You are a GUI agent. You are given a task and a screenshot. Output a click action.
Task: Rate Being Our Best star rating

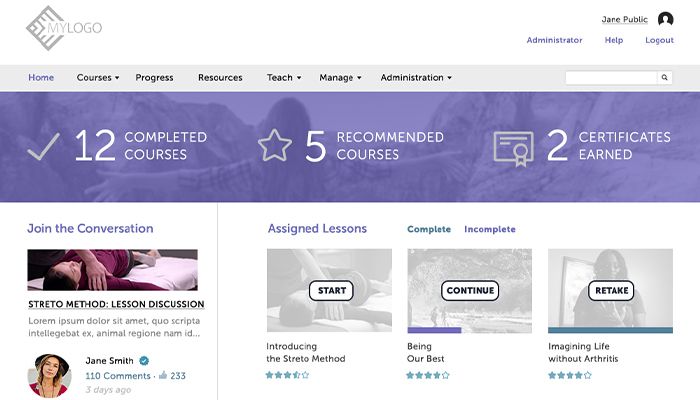click(428, 375)
